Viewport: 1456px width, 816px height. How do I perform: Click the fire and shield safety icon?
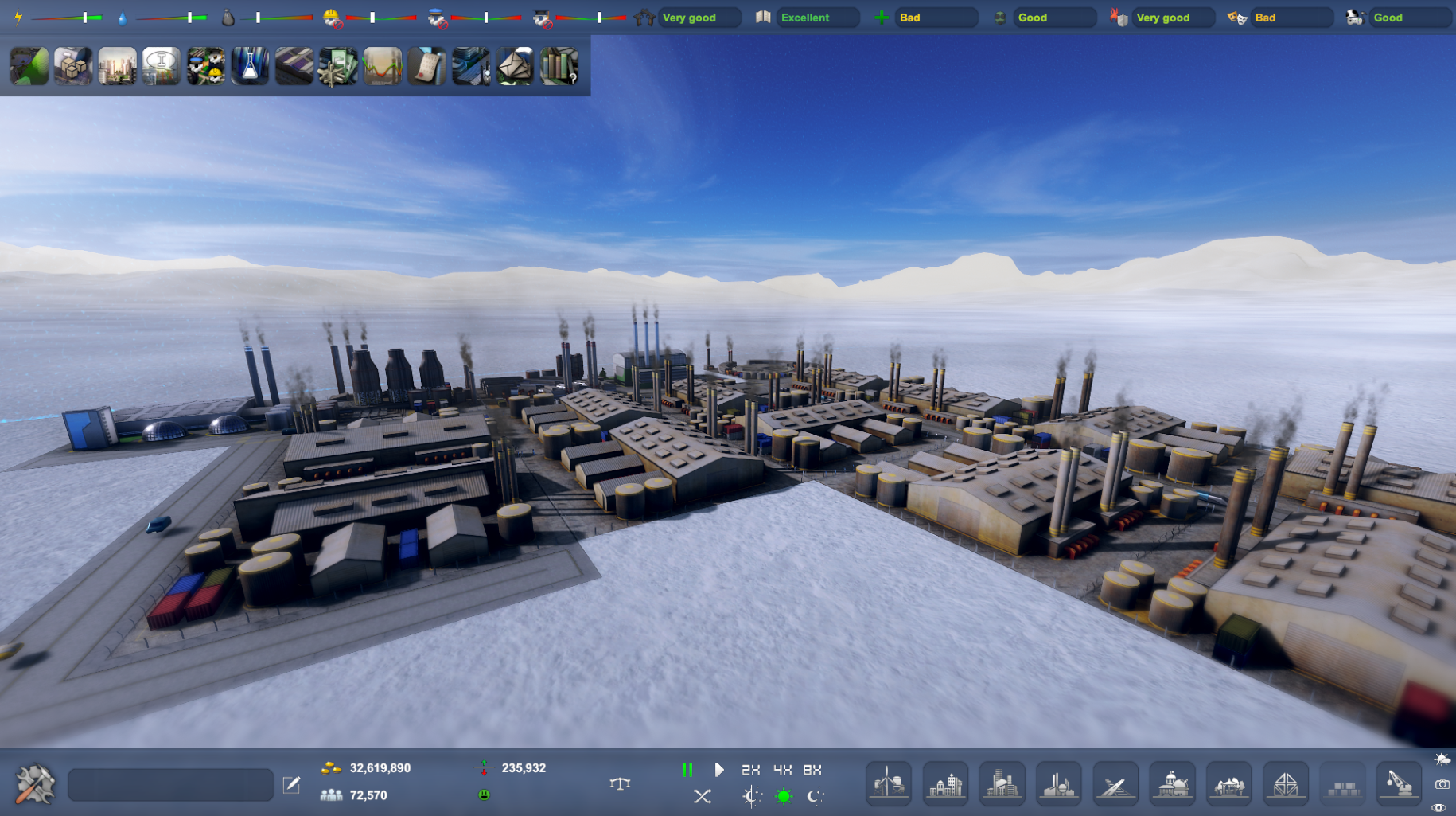pyautogui.click(x=1119, y=18)
